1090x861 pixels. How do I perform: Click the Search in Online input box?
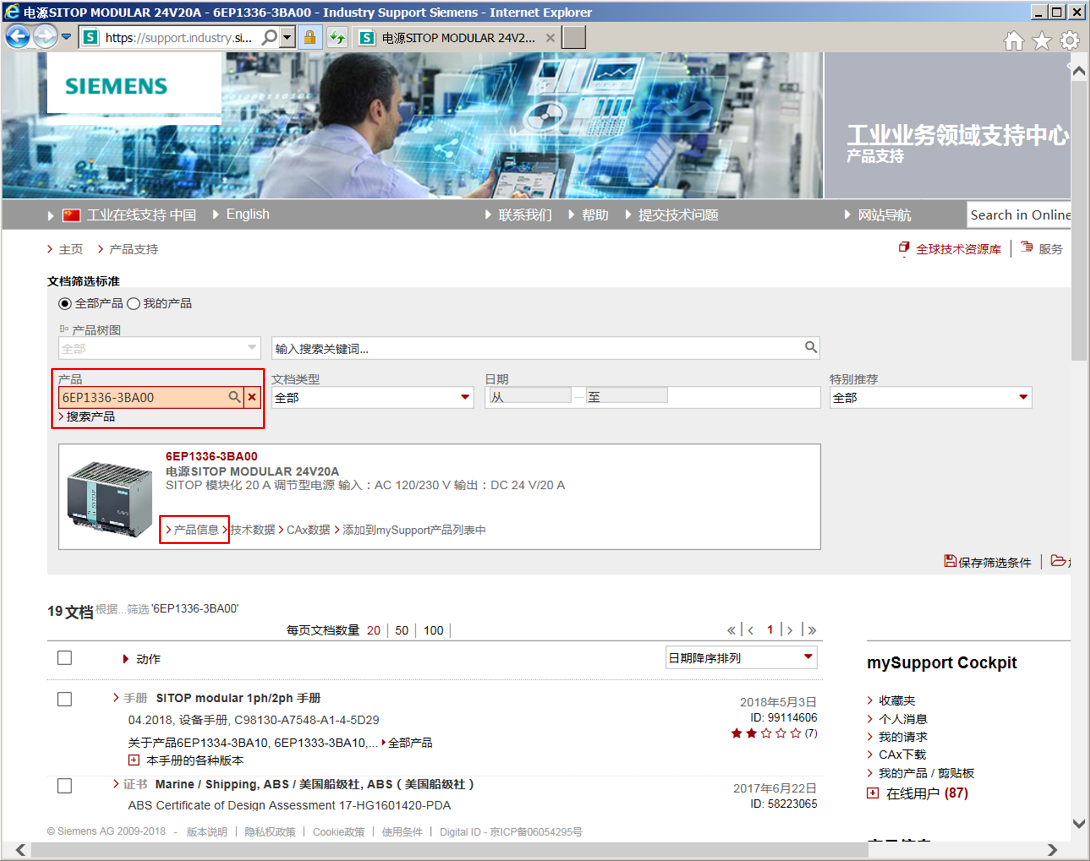click(x=1019, y=215)
